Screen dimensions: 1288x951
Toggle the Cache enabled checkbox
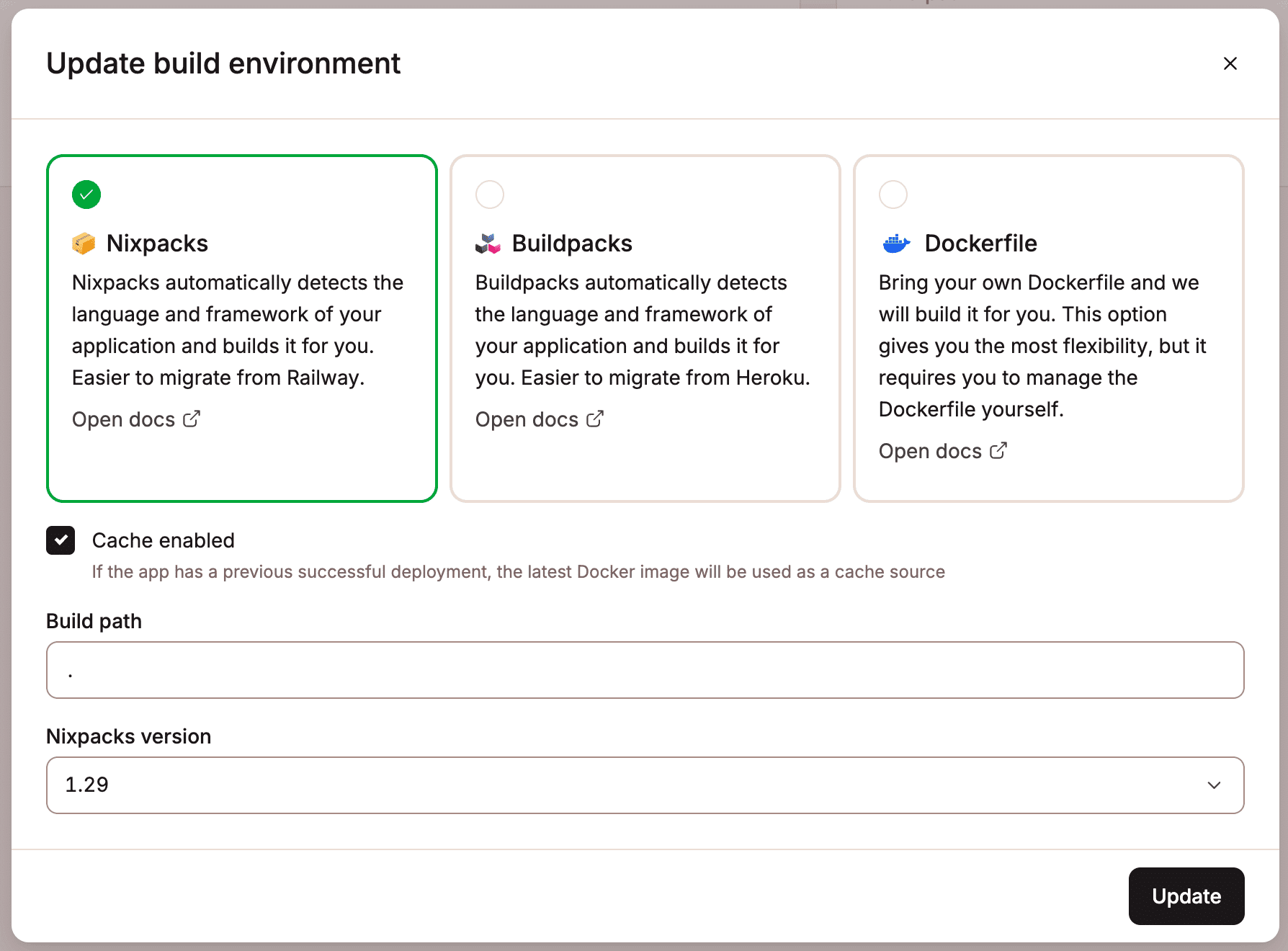coord(61,540)
